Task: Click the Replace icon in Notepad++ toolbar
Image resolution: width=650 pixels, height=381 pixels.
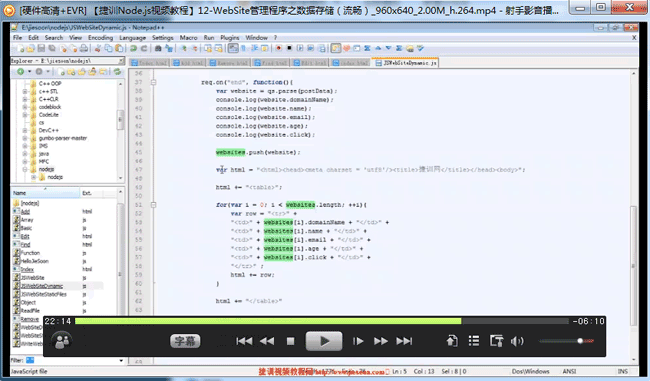Action: (x=169, y=49)
